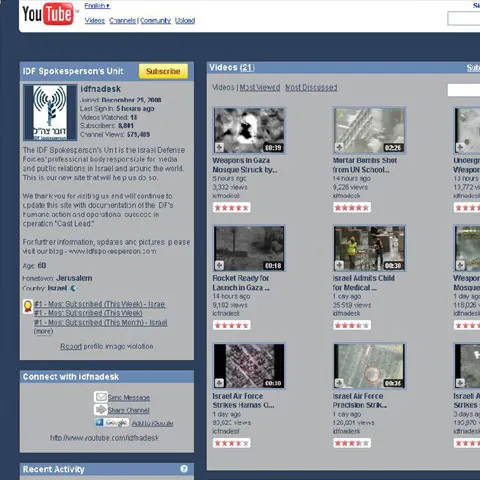Open #1 Most Subscribed (This Month) - Israel link
Image resolution: width=480 pixels, height=480 pixels.
click(x=101, y=323)
